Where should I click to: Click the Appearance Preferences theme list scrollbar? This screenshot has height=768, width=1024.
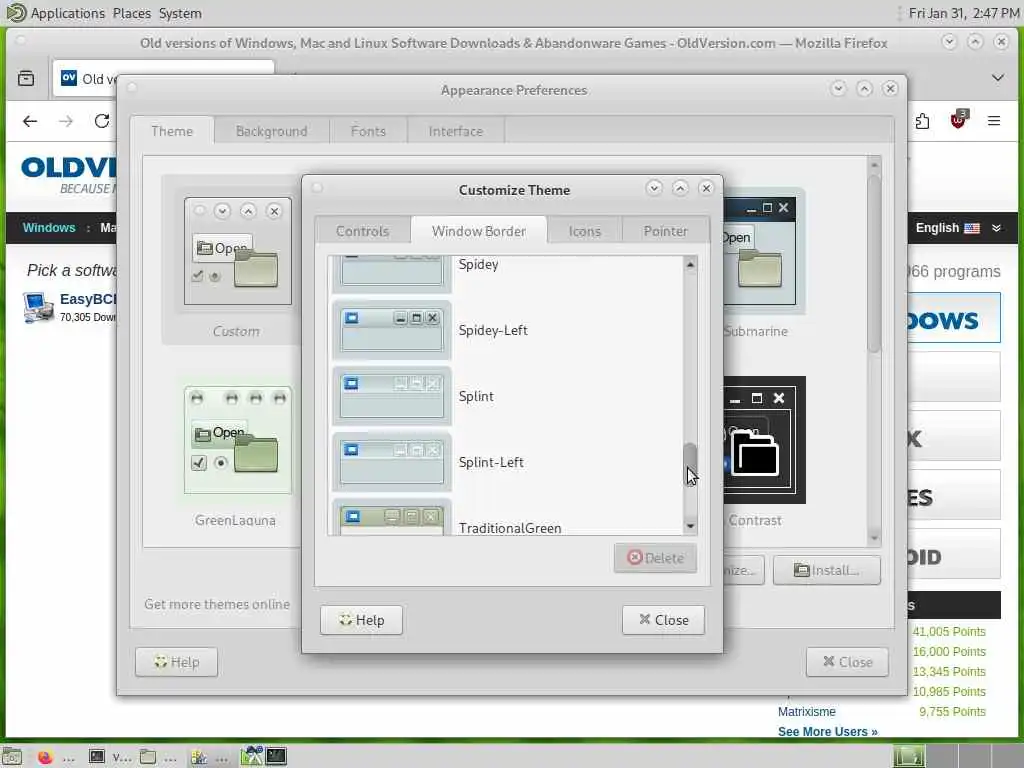pyautogui.click(x=874, y=263)
